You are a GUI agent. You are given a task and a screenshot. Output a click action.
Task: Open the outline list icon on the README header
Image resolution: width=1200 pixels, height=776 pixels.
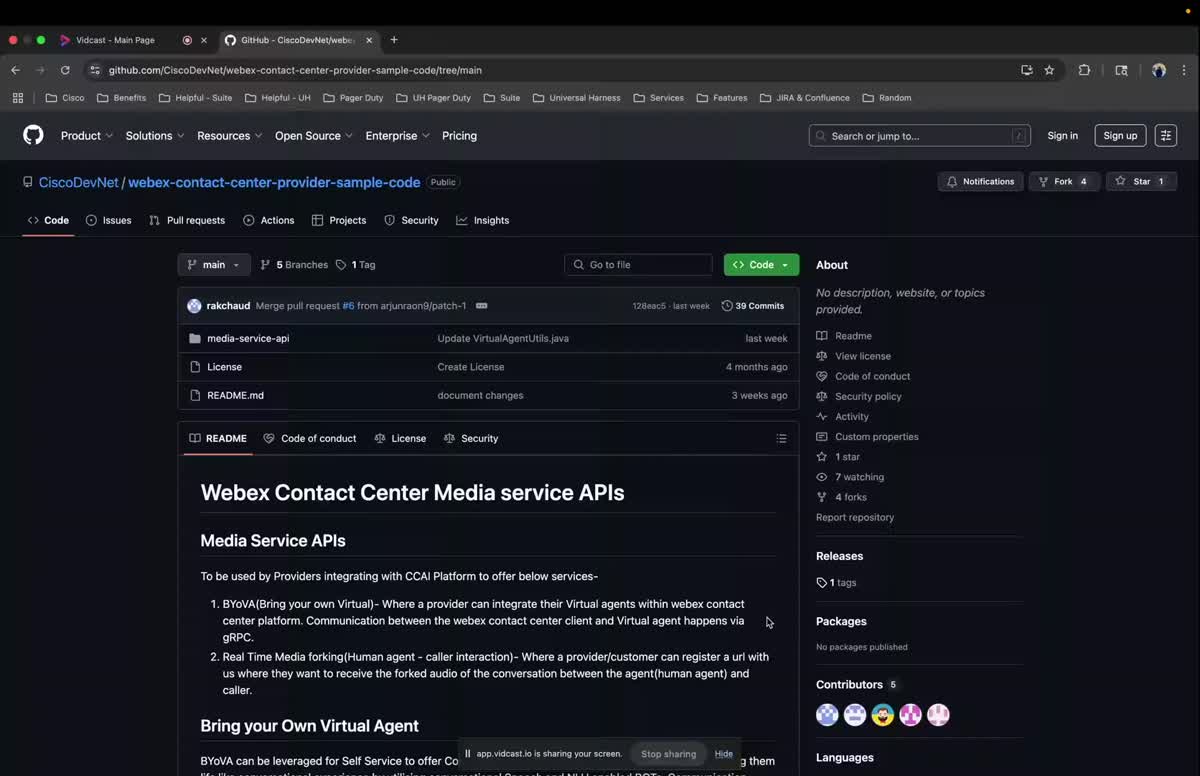click(x=781, y=438)
